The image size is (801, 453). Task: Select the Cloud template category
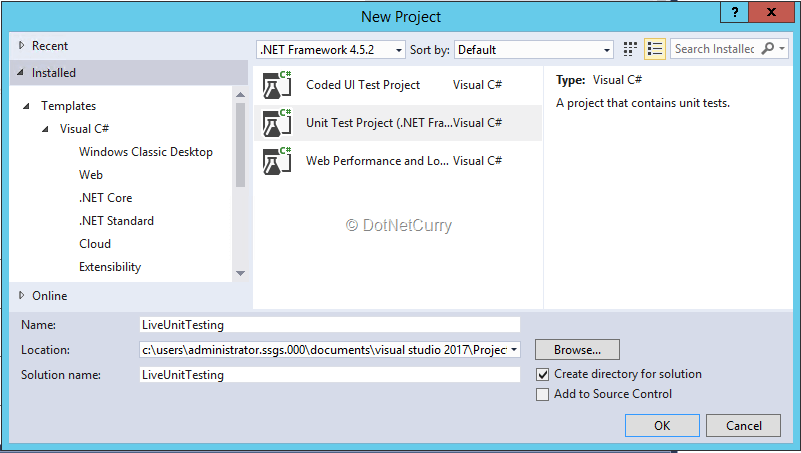(95, 244)
